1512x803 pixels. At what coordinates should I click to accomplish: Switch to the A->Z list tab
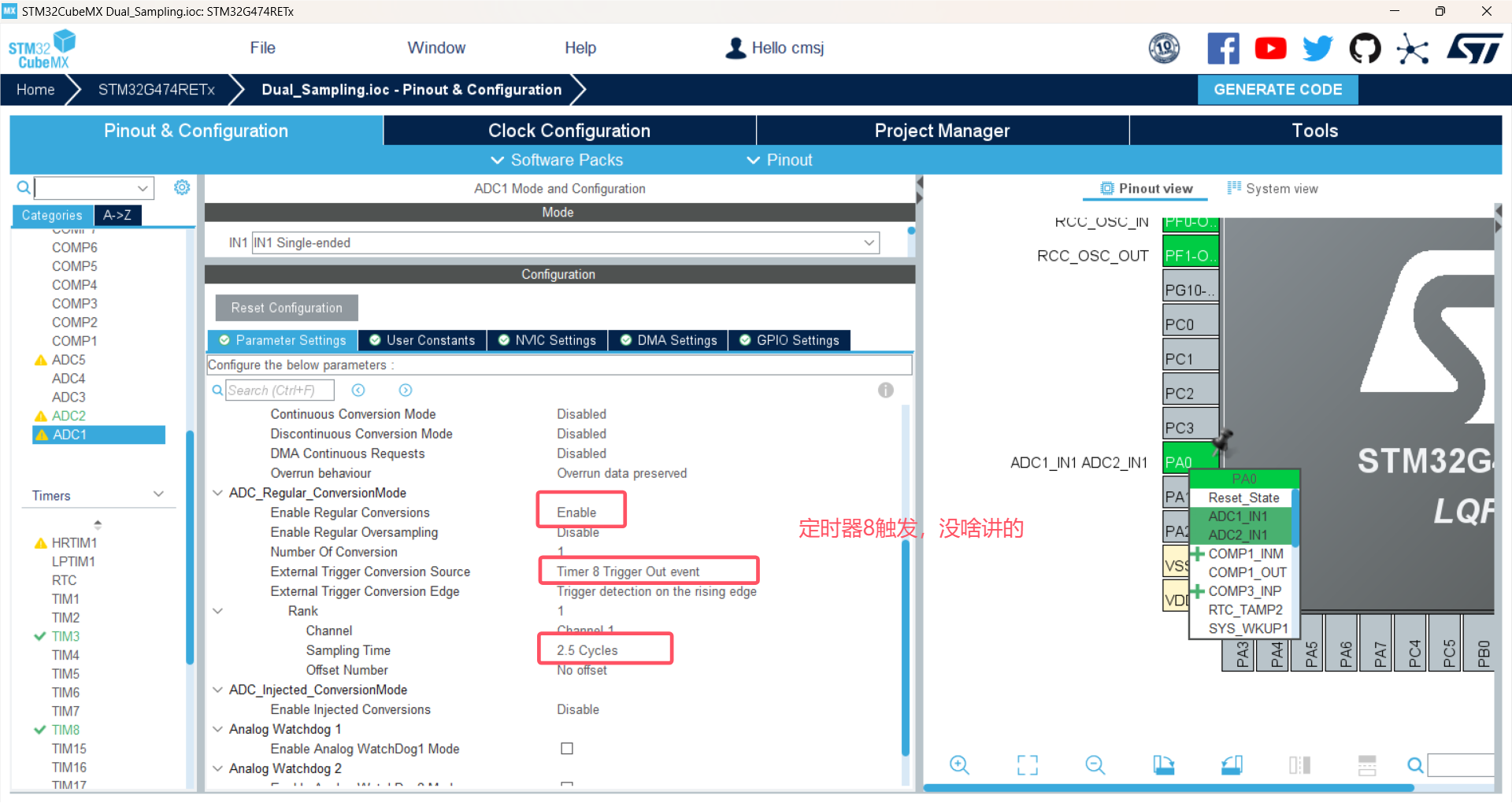117,215
